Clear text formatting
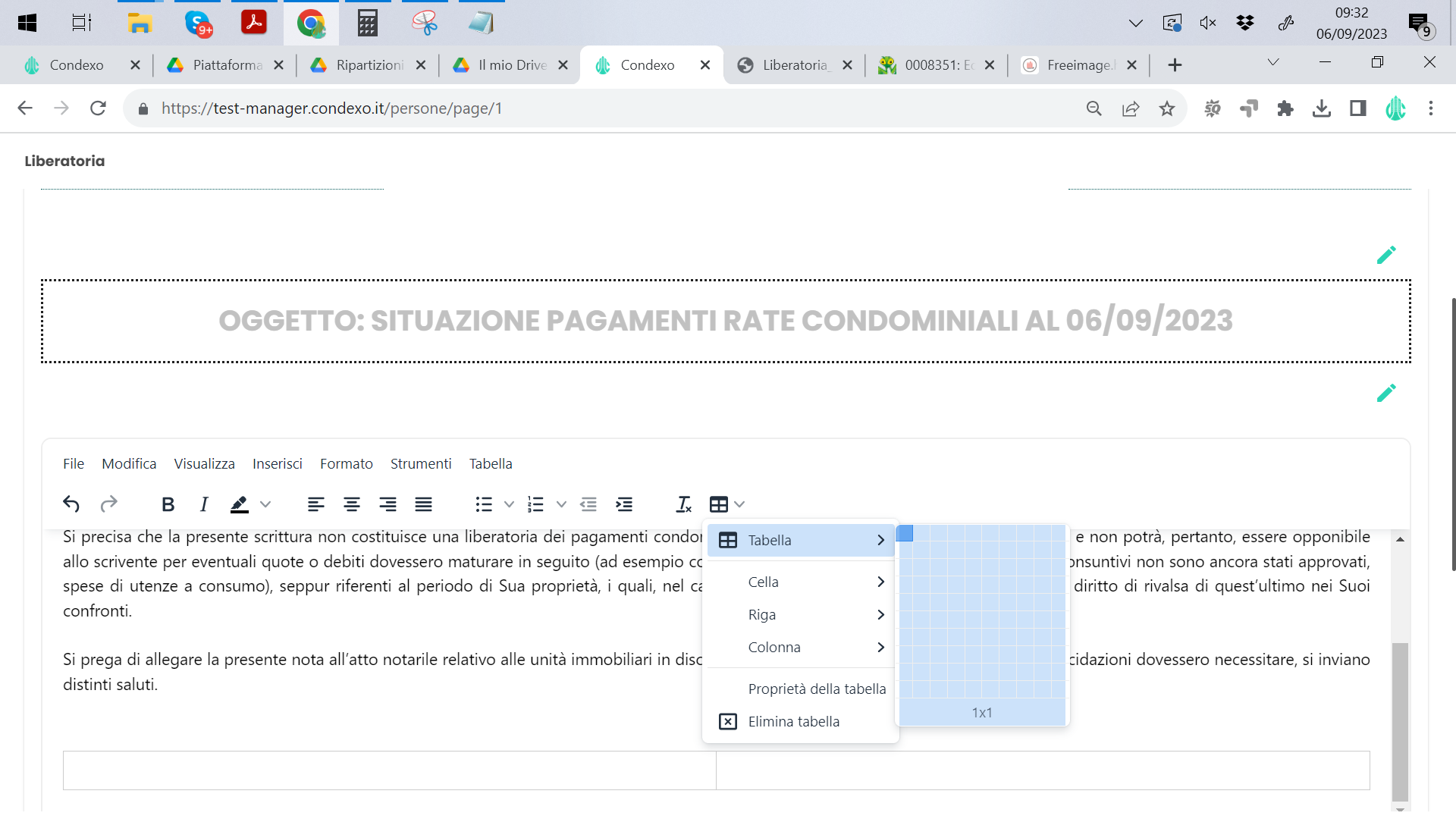The width and height of the screenshot is (1456, 819). [683, 504]
